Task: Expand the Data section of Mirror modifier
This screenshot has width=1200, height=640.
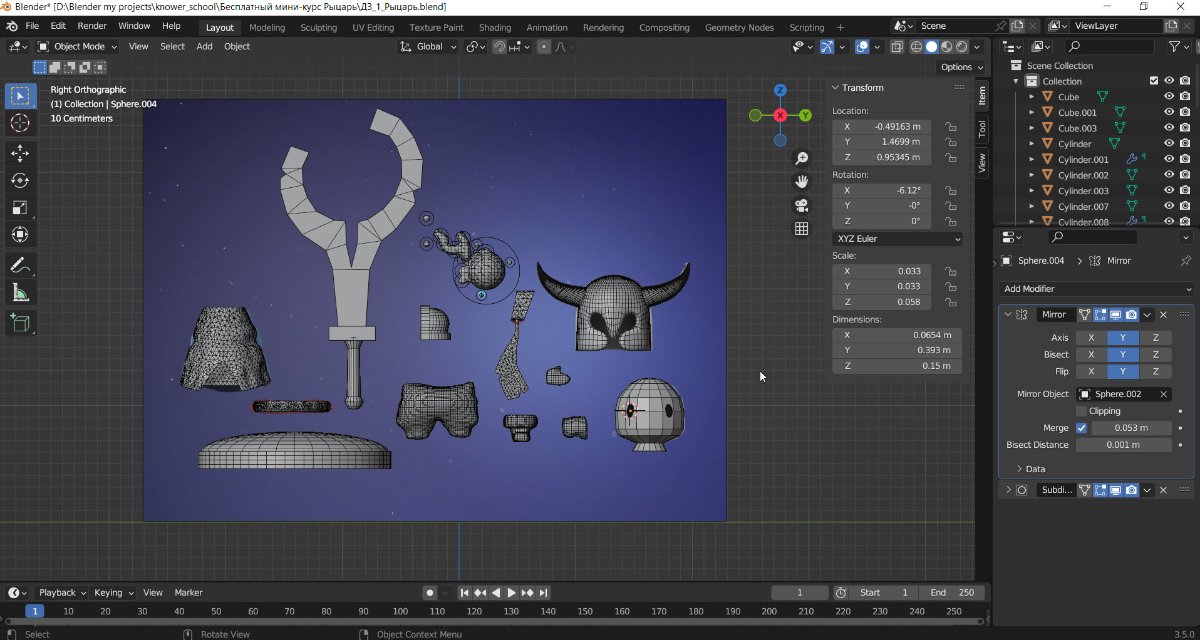Action: pos(1030,469)
